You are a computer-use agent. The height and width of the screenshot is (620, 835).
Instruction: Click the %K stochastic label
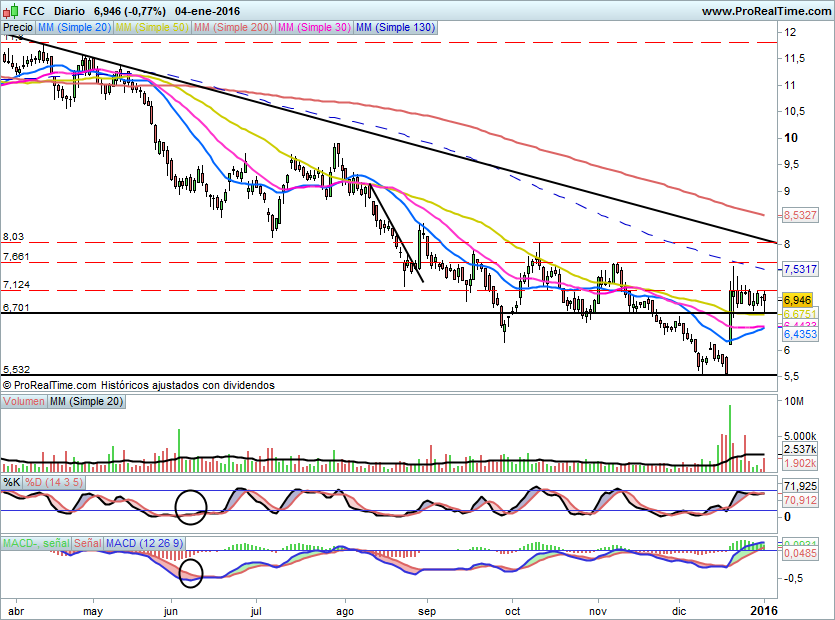point(12,482)
